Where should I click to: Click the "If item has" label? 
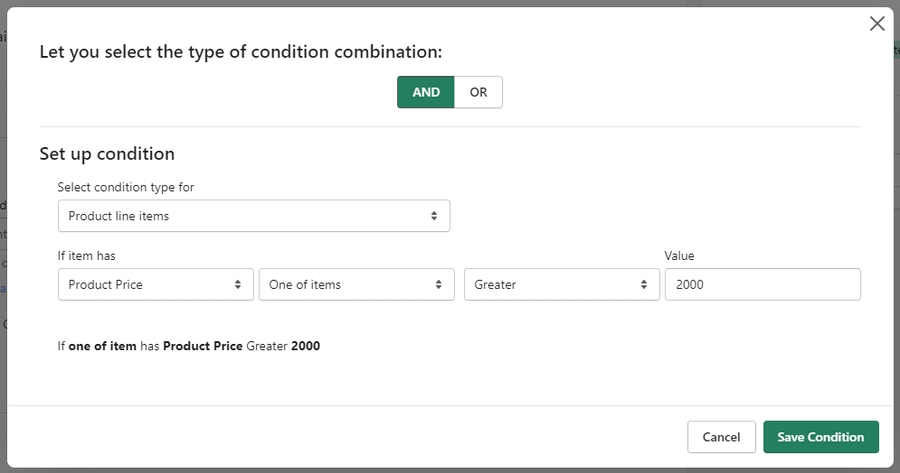pyautogui.click(x=87, y=256)
